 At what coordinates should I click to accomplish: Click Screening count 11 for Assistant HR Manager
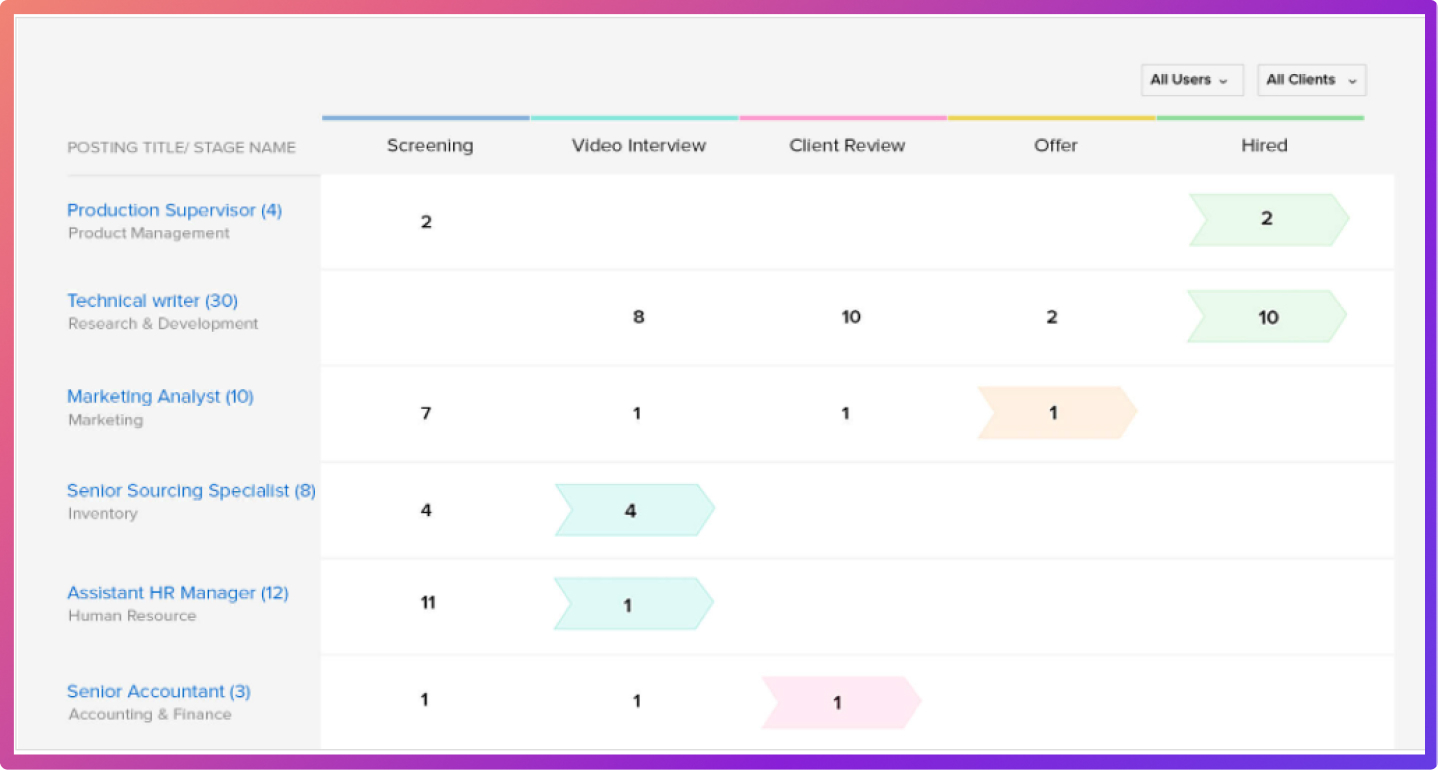click(x=428, y=603)
